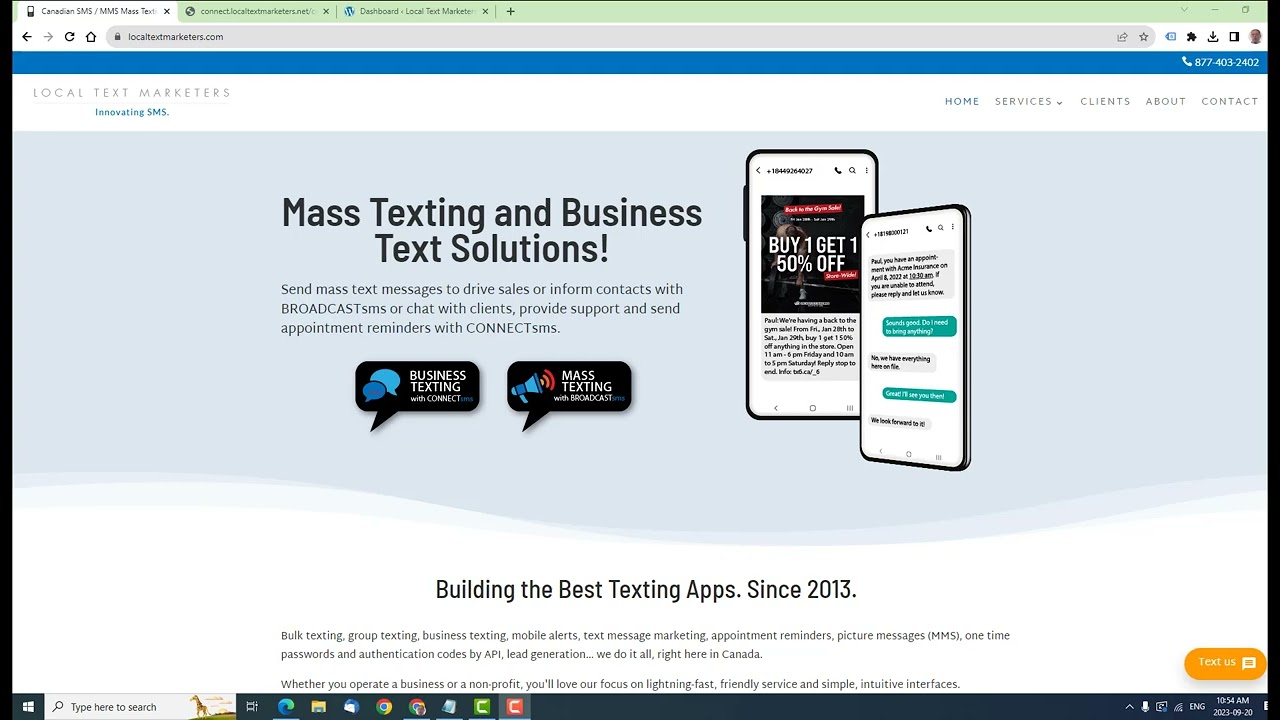Bookmark this page with the star

[x=1144, y=37]
